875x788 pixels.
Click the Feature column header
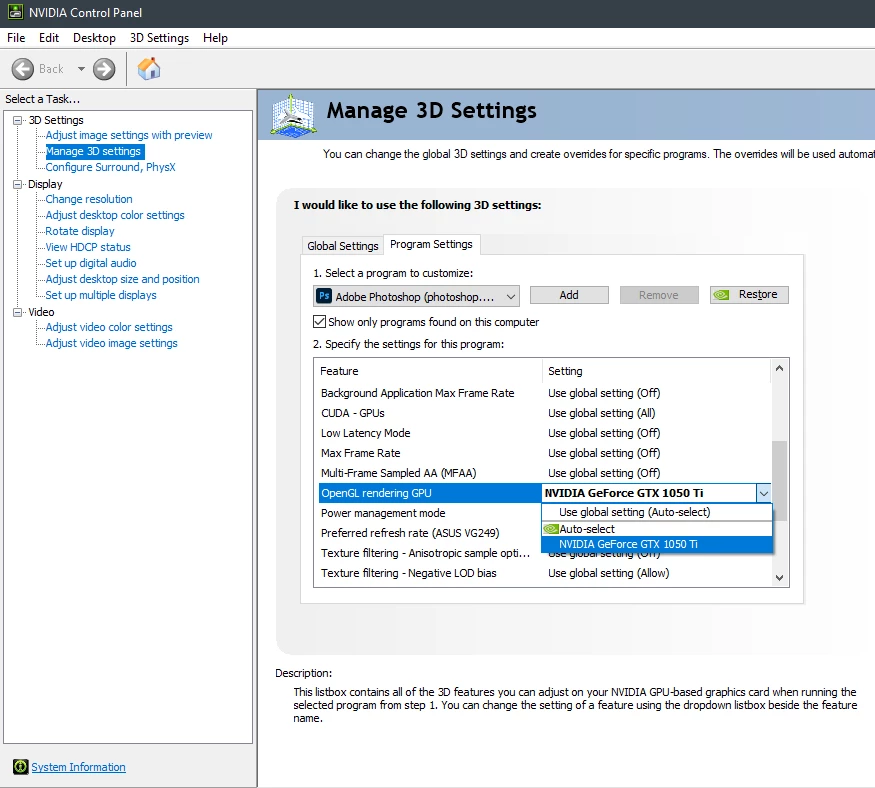428,371
